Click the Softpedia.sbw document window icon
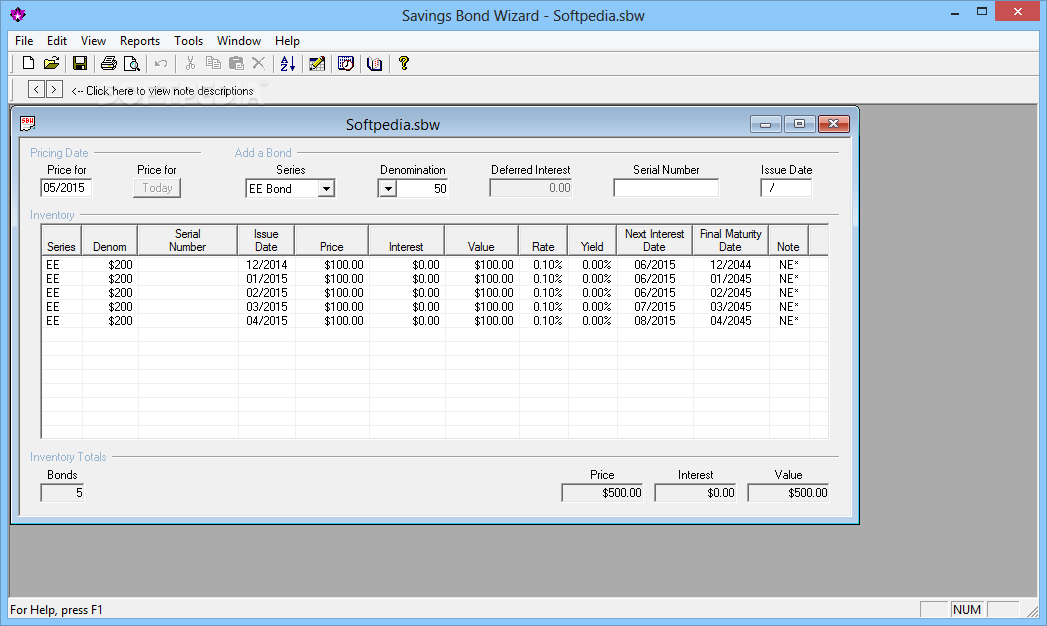This screenshot has width=1047, height=626. pyautogui.click(x=27, y=123)
